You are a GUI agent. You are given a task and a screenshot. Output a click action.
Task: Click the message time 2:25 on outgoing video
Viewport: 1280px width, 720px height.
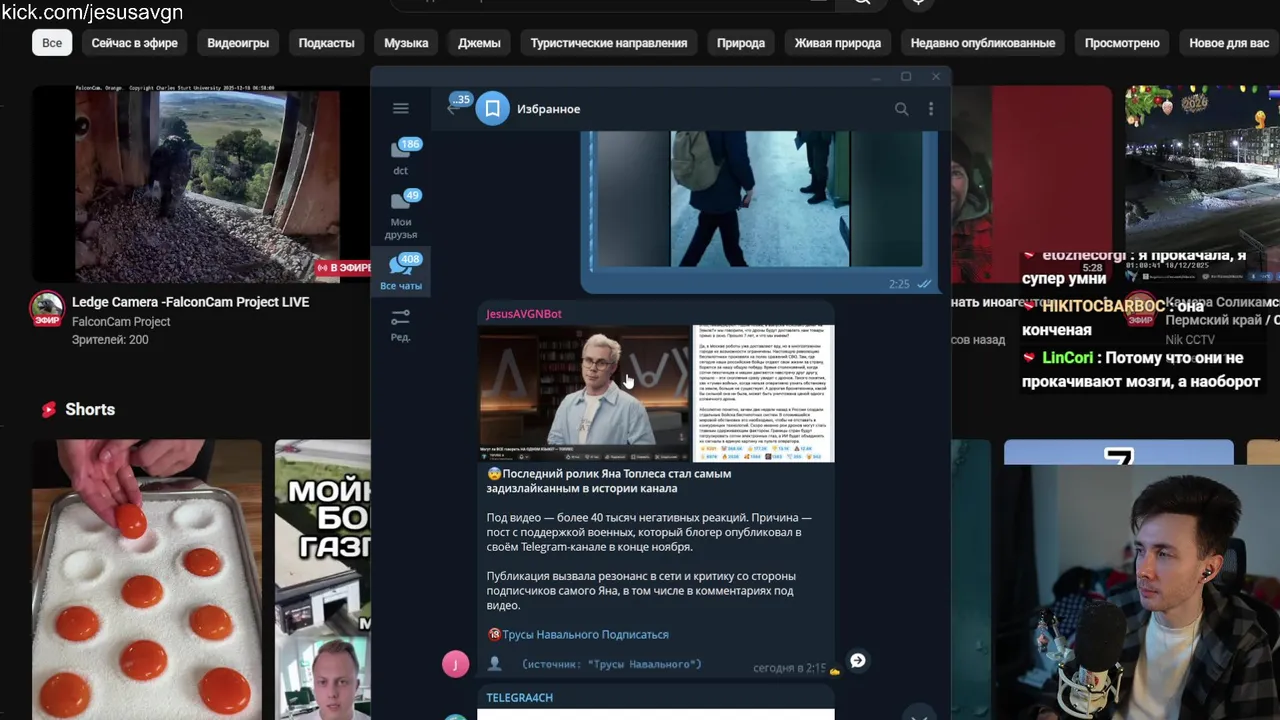click(x=899, y=284)
